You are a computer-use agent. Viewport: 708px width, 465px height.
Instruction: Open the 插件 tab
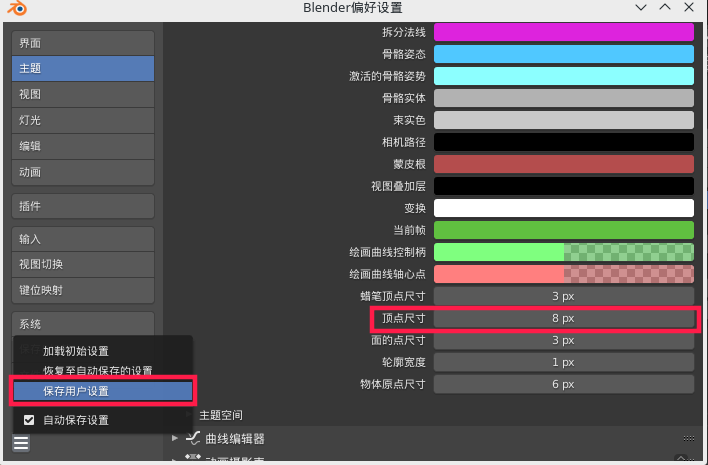coord(83,206)
